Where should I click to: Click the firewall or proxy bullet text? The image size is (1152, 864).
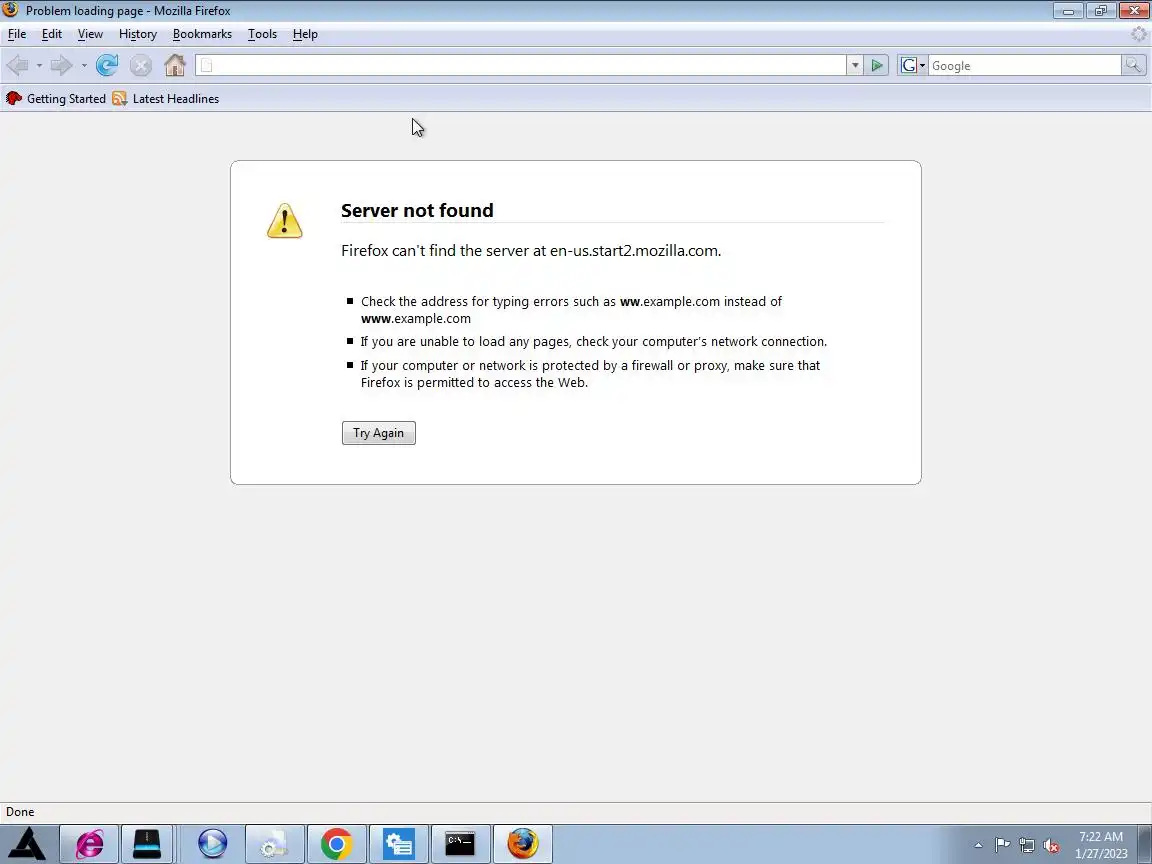pos(590,374)
